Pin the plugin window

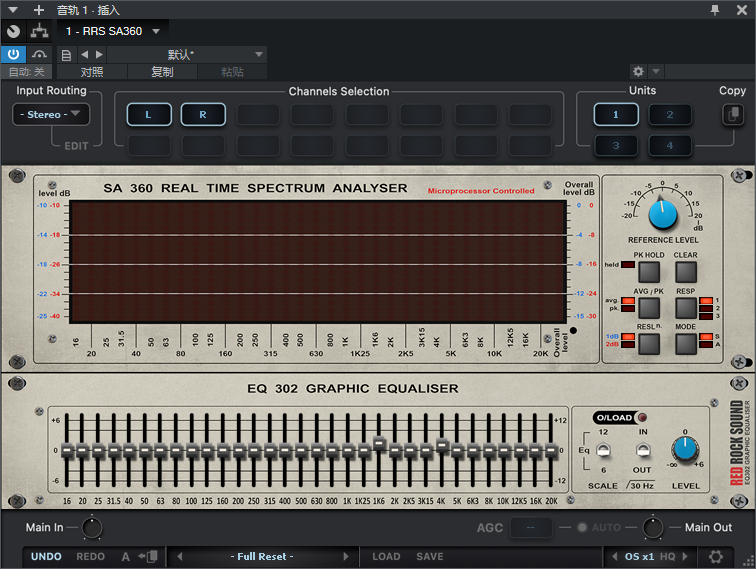715,9
